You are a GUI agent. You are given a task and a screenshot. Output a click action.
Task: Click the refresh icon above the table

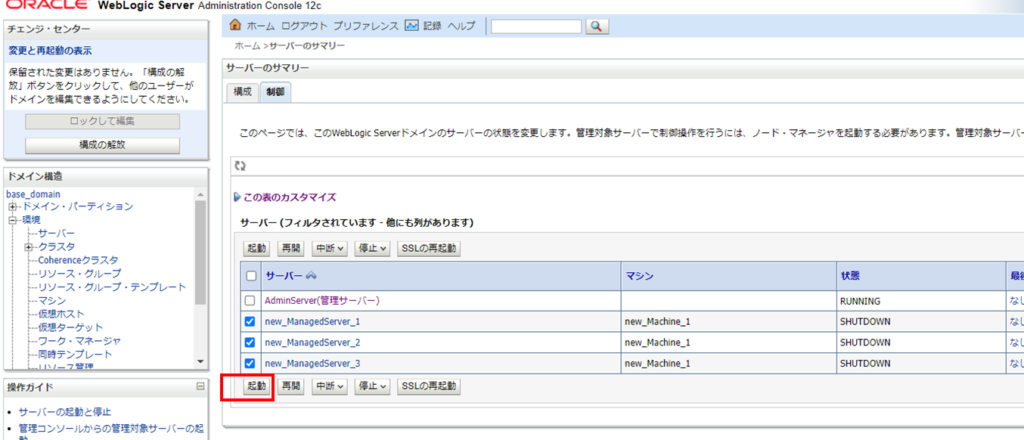pyautogui.click(x=239, y=165)
